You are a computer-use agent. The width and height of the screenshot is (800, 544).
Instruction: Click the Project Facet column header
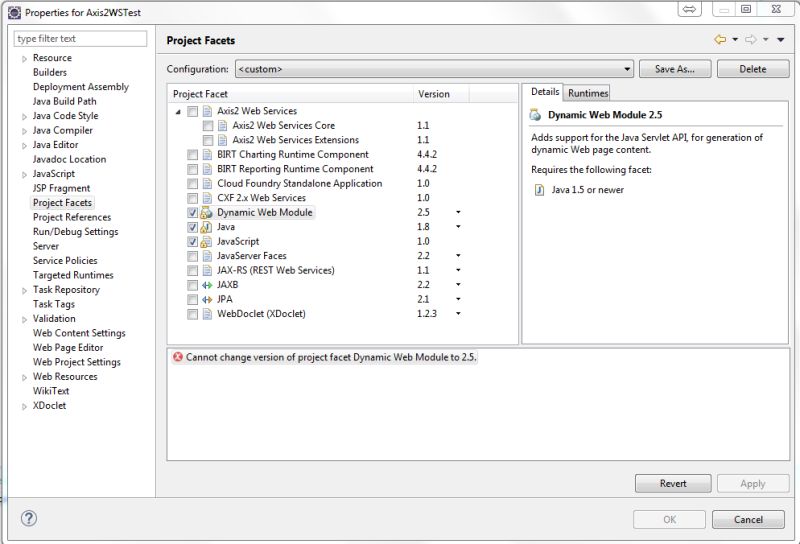coord(291,94)
